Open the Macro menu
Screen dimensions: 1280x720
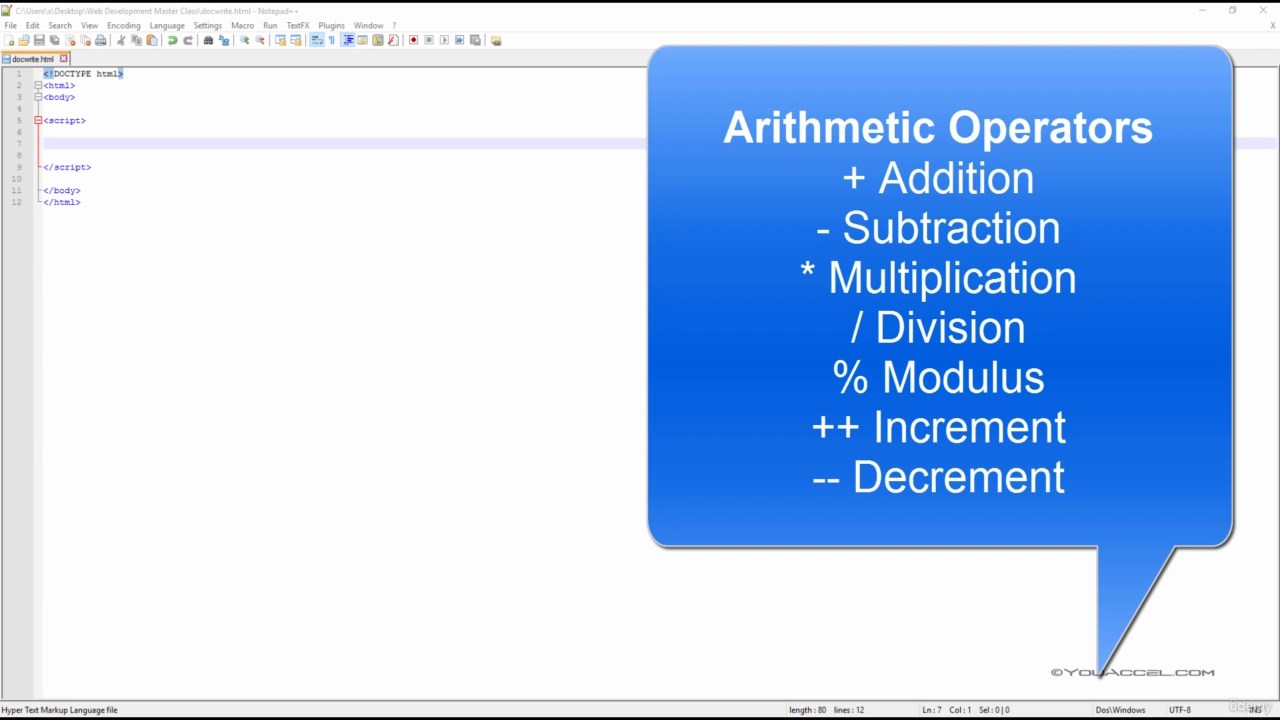242,25
